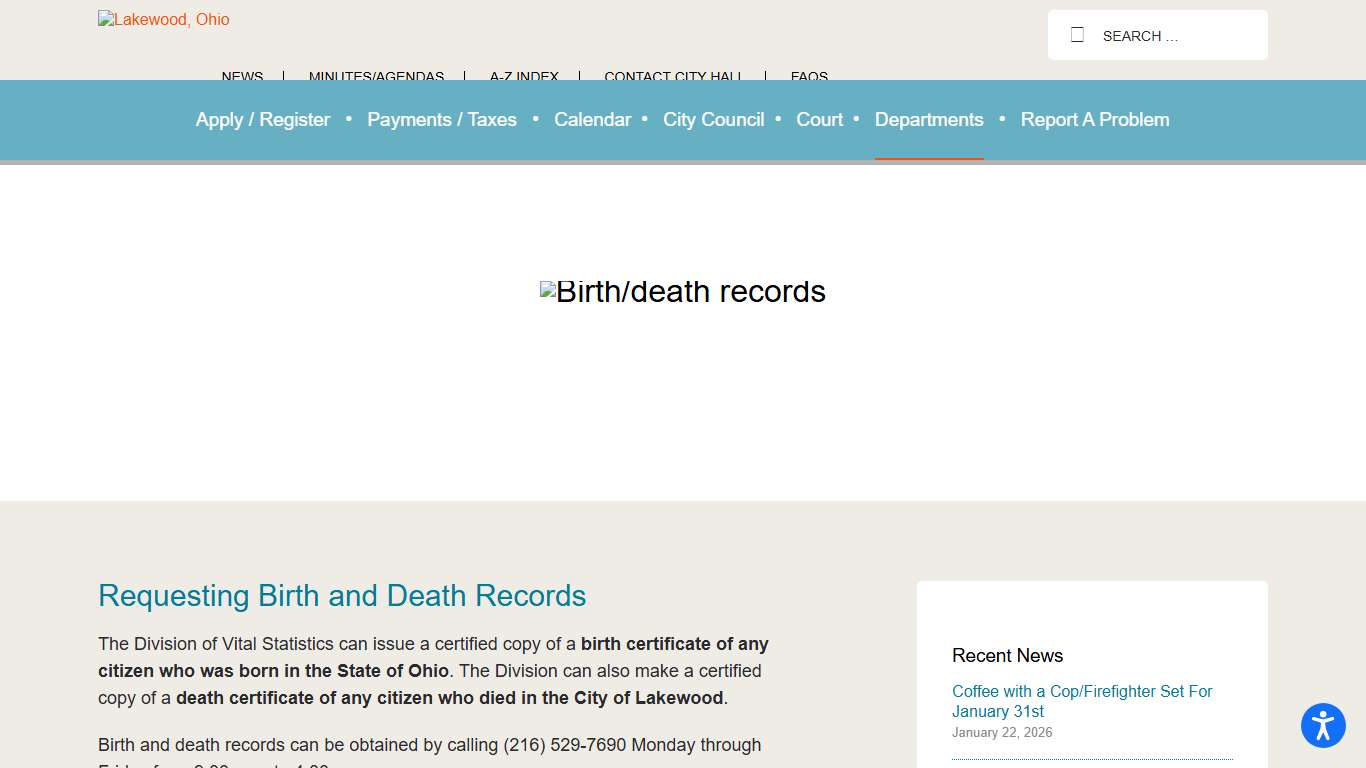Click the Requesting Birth and Death Records heading
Viewport: 1366px width, 768px height.
click(342, 596)
